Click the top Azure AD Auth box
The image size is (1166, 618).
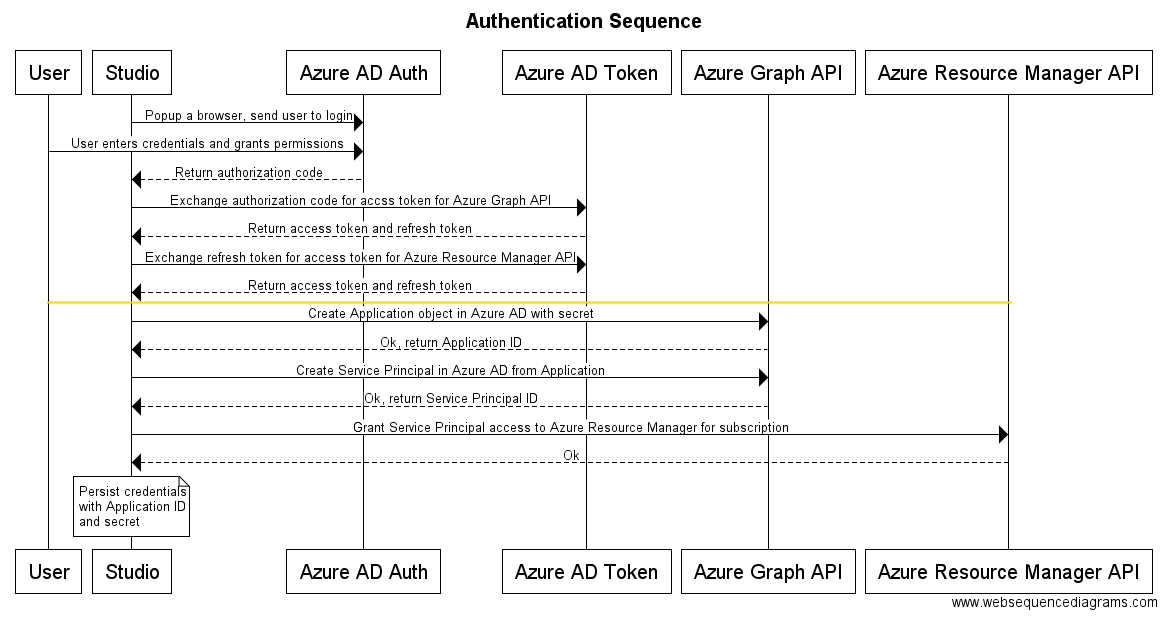tap(363, 73)
